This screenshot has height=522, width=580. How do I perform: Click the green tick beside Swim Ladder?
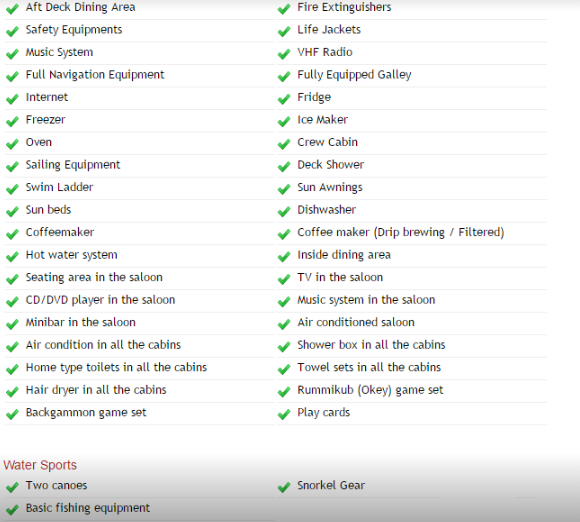(x=12, y=189)
